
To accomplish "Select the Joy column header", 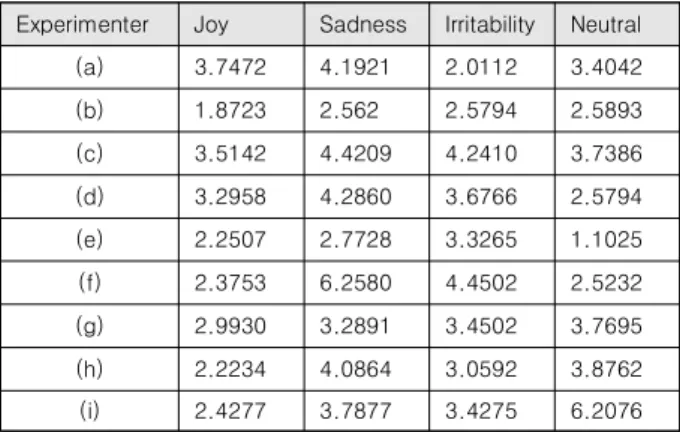I will (x=211, y=25).
